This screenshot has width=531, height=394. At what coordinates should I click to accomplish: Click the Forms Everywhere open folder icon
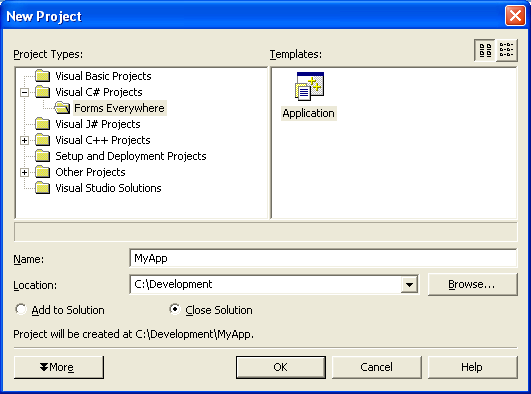coord(62,108)
